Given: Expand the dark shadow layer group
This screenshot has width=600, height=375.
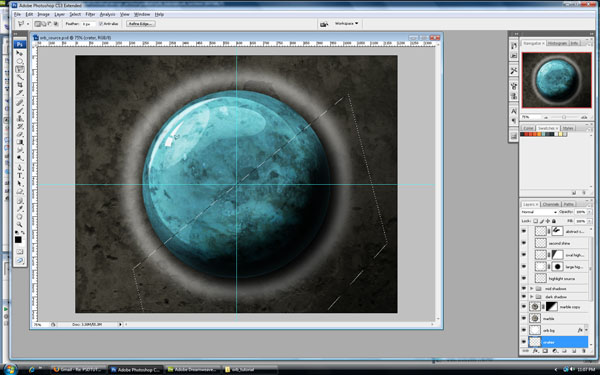Looking at the screenshot, I should 532,297.
